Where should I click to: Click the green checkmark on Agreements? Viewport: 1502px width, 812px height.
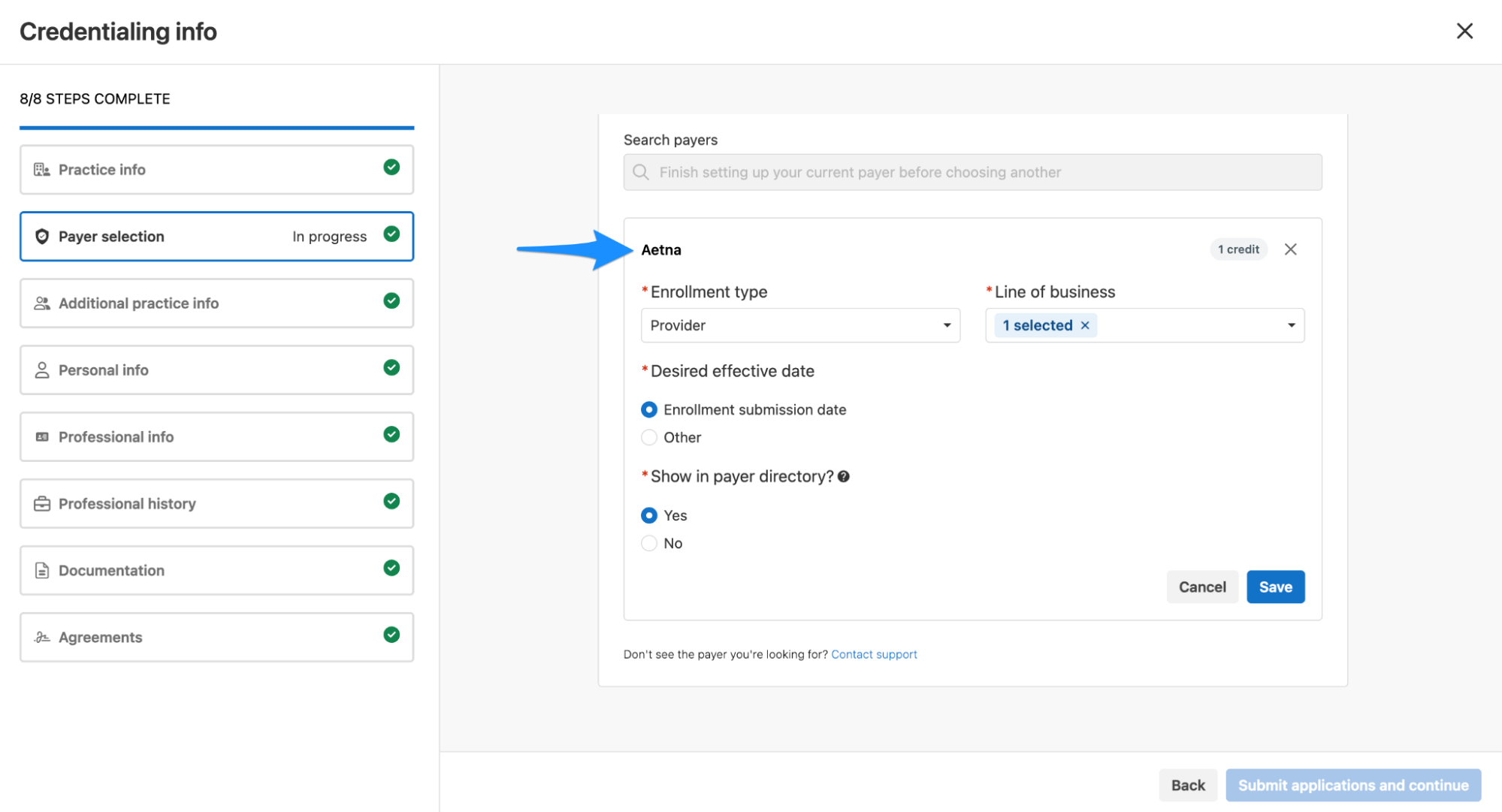point(391,635)
